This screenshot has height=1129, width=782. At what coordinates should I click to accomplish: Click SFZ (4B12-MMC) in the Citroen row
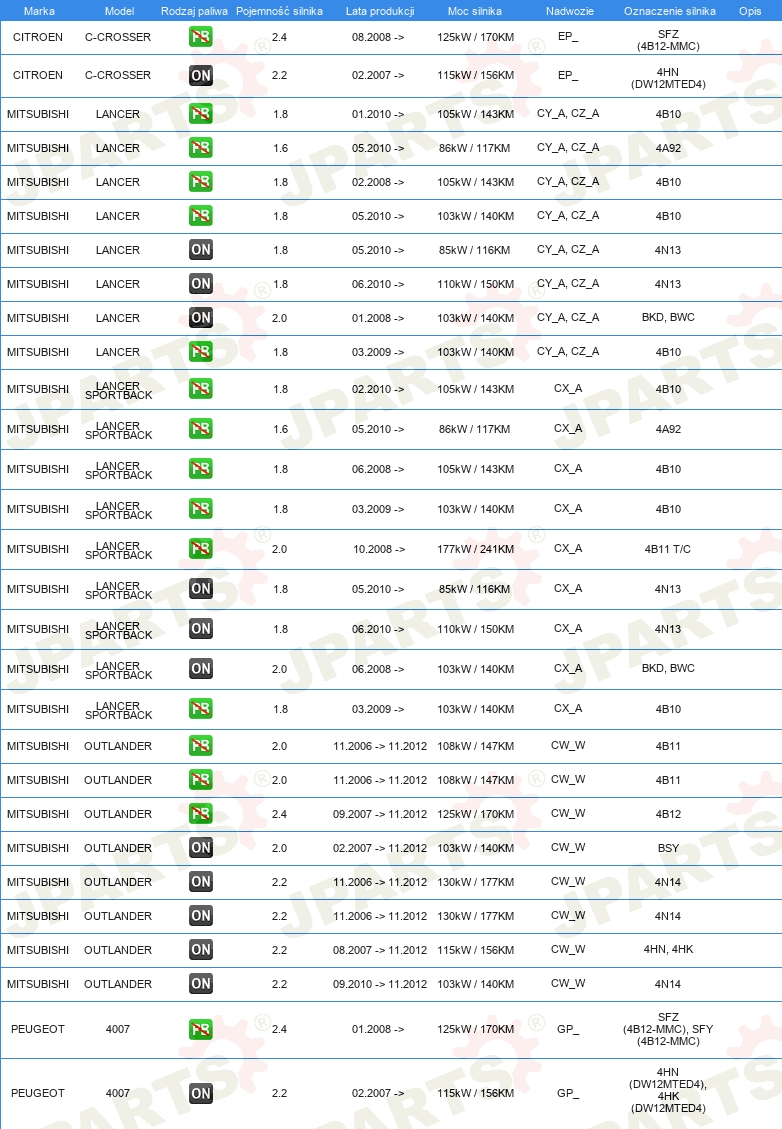668,40
